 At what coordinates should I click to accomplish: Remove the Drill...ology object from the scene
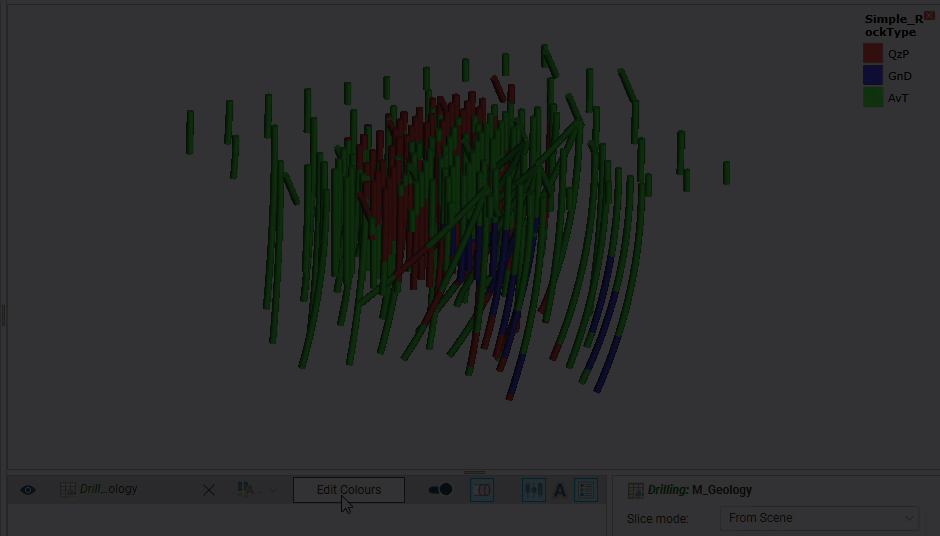209,490
